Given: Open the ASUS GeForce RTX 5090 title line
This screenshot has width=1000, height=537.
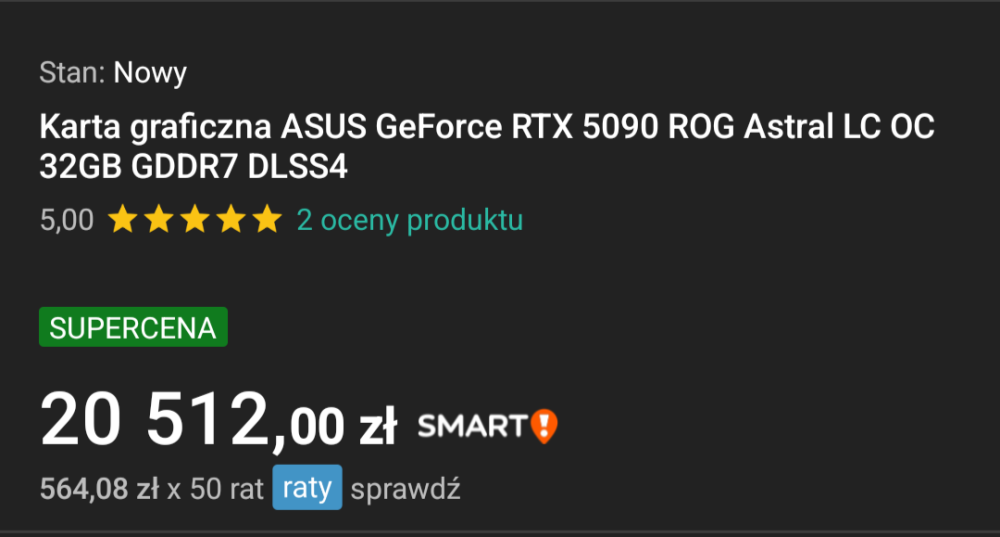Looking at the screenshot, I should (x=487, y=128).
